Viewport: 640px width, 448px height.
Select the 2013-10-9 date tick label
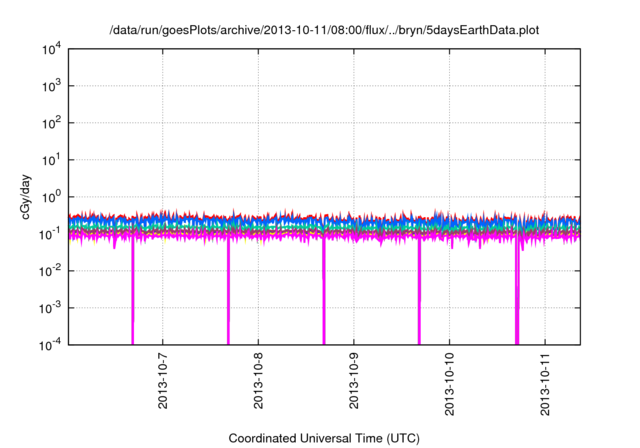[x=353, y=381]
